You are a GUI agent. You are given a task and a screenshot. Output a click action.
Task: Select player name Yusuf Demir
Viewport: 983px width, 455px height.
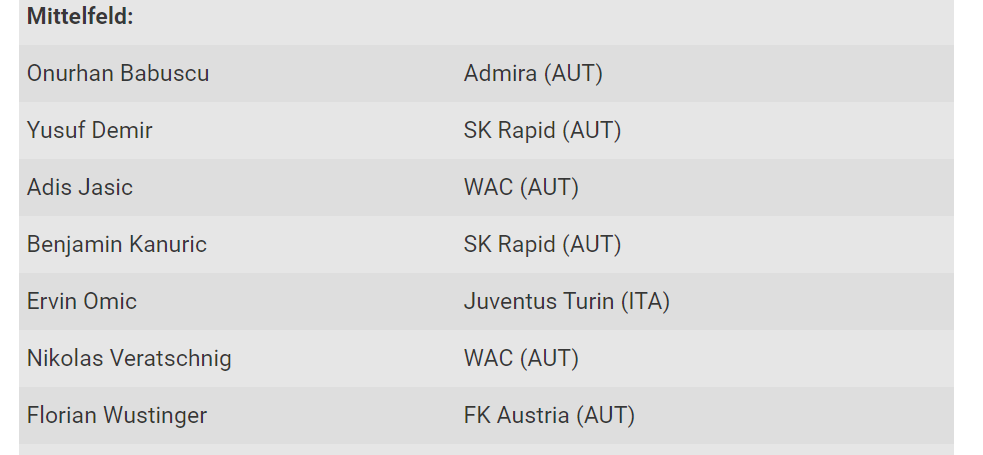tap(90, 130)
